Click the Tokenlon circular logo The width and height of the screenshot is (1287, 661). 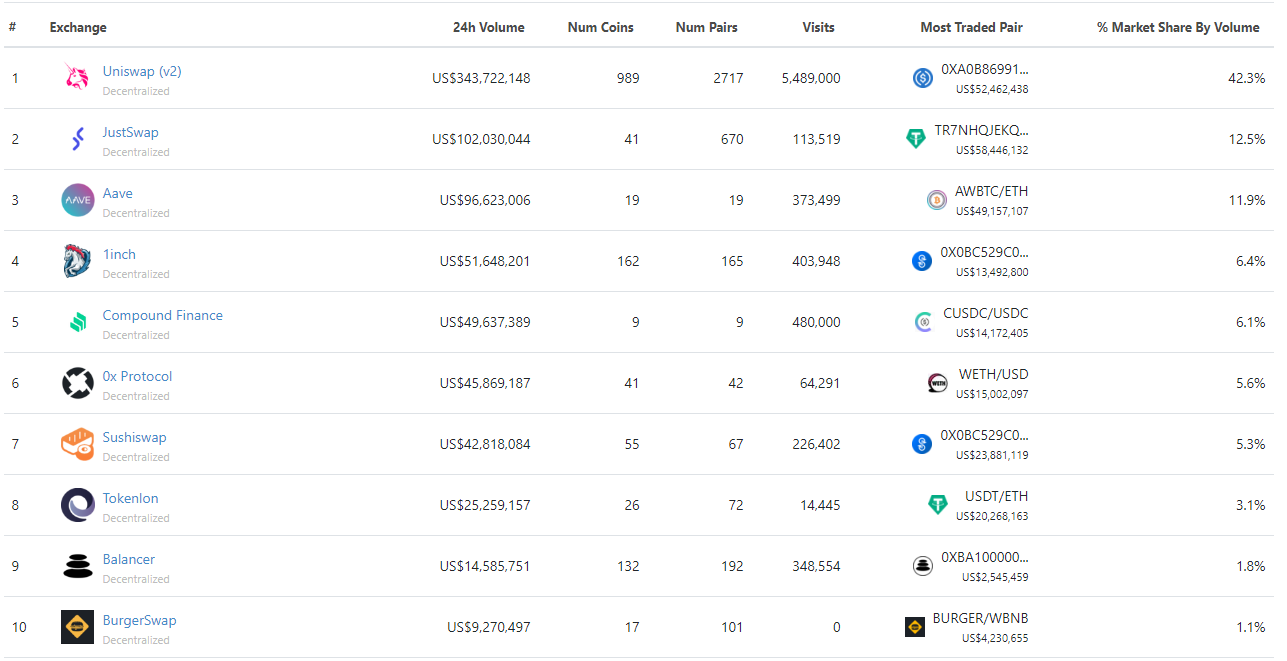(77, 505)
